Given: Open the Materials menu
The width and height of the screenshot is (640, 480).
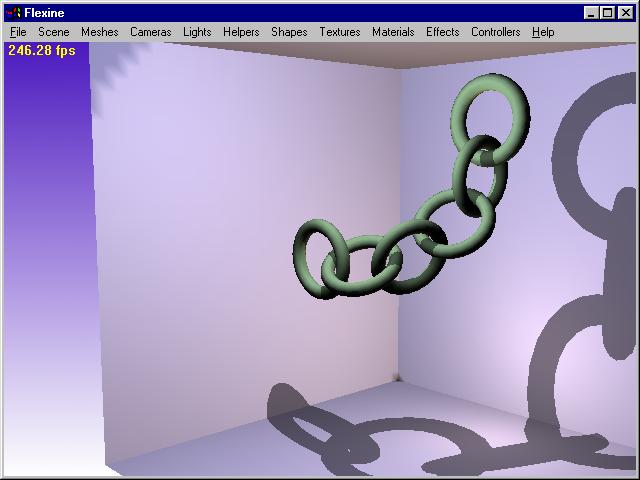Looking at the screenshot, I should 393,32.
